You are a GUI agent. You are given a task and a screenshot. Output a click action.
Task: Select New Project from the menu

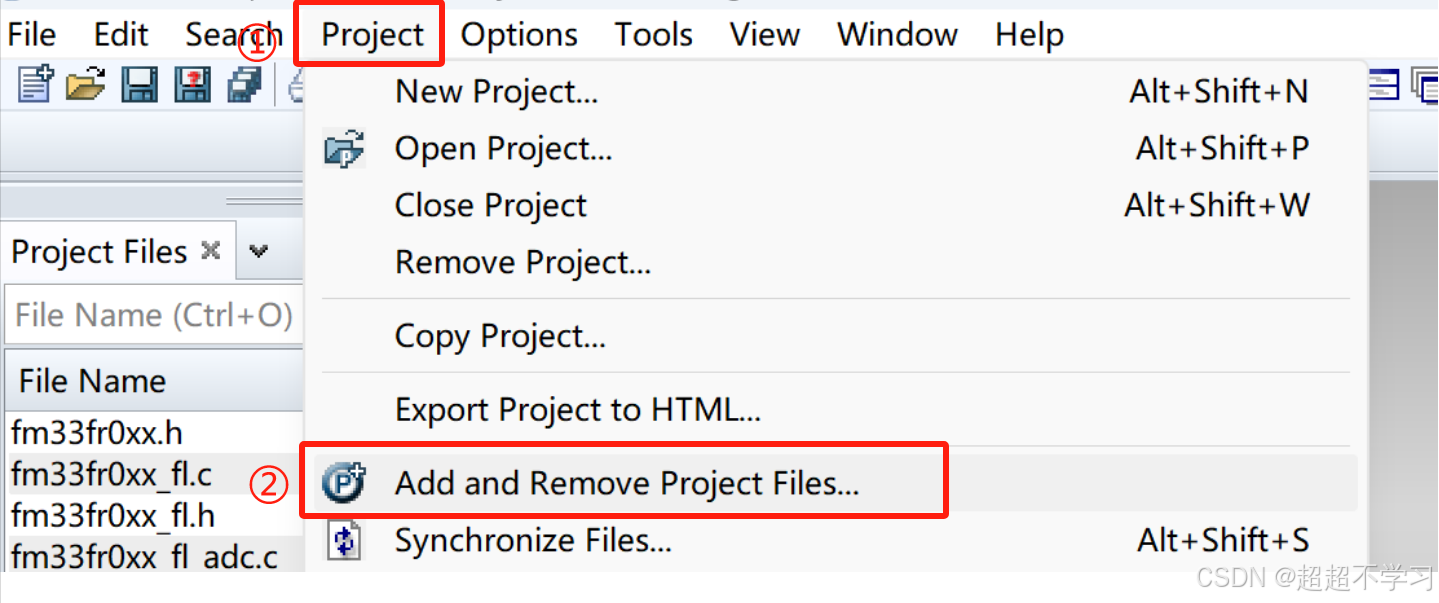pos(496,92)
